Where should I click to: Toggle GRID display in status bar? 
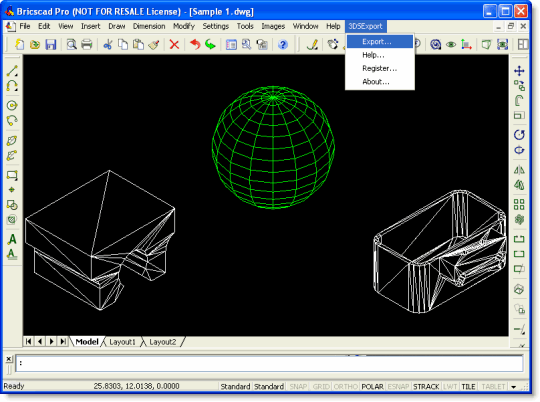coord(321,386)
